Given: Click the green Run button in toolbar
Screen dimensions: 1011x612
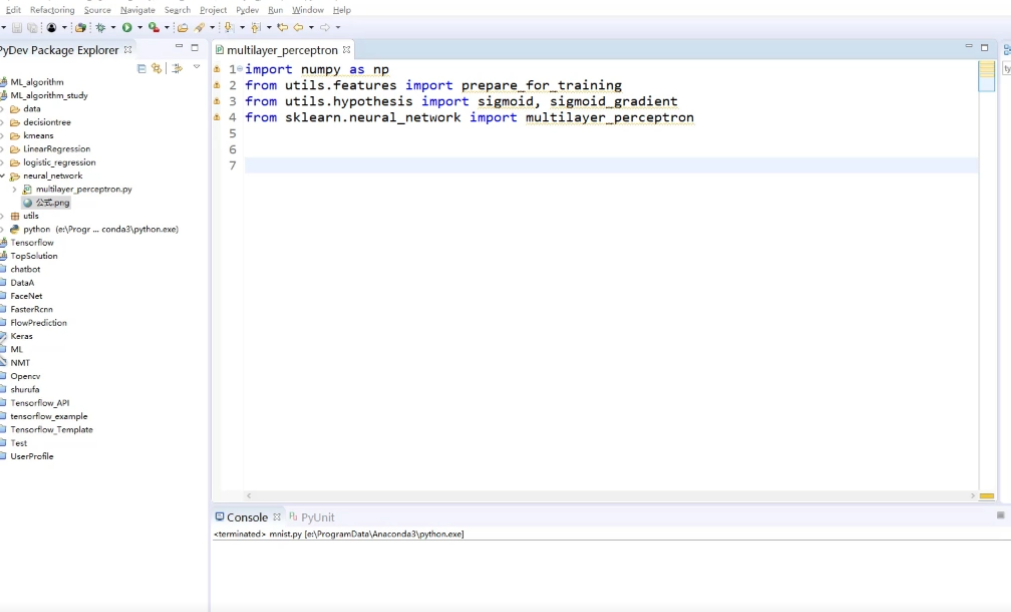Looking at the screenshot, I should 127,28.
